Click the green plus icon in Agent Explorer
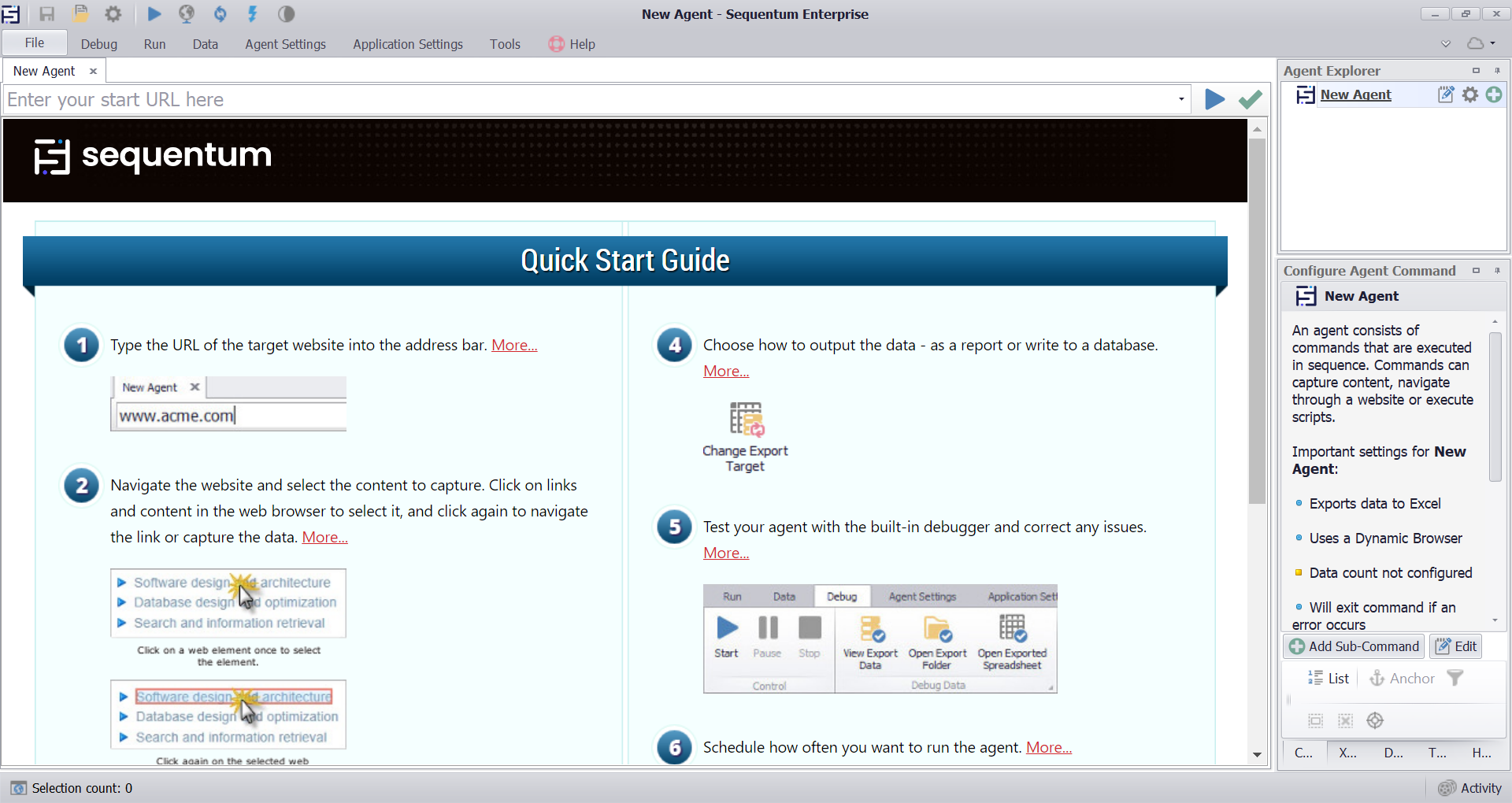The height and width of the screenshot is (803, 1512). coord(1494,94)
